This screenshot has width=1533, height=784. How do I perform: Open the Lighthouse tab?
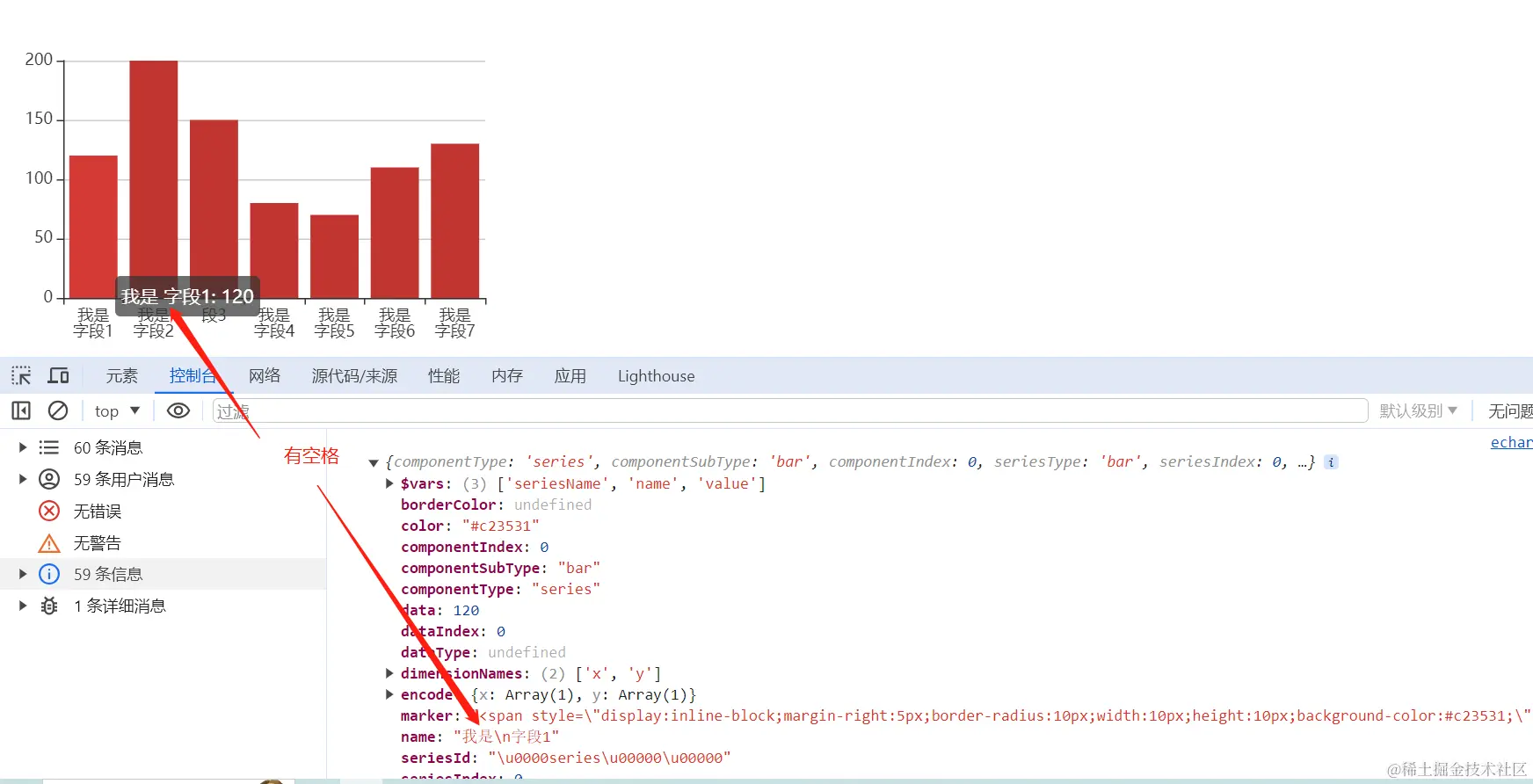click(656, 376)
